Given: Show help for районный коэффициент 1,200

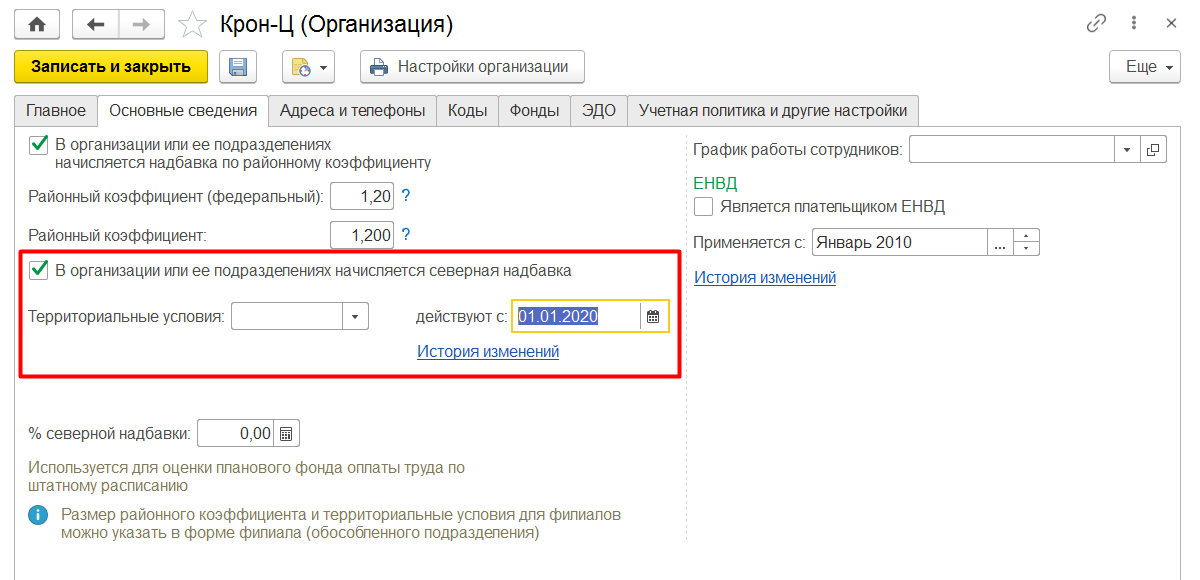Looking at the screenshot, I should (x=407, y=236).
